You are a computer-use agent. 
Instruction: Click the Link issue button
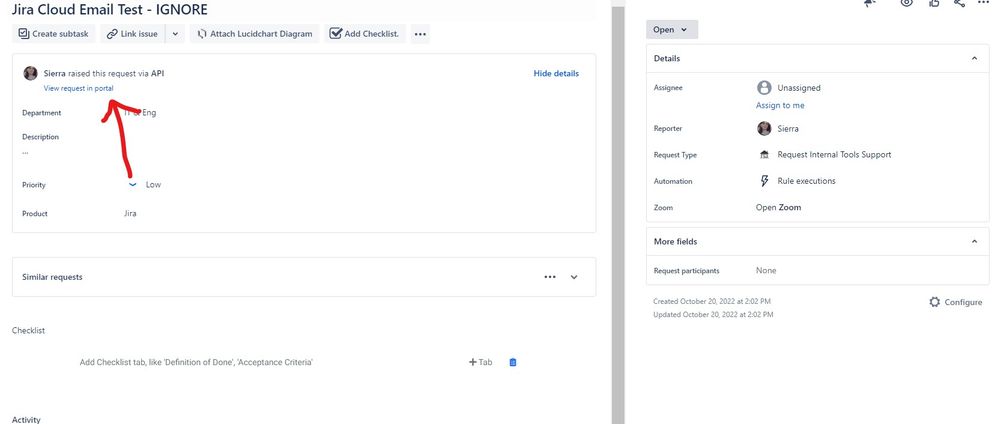point(132,34)
